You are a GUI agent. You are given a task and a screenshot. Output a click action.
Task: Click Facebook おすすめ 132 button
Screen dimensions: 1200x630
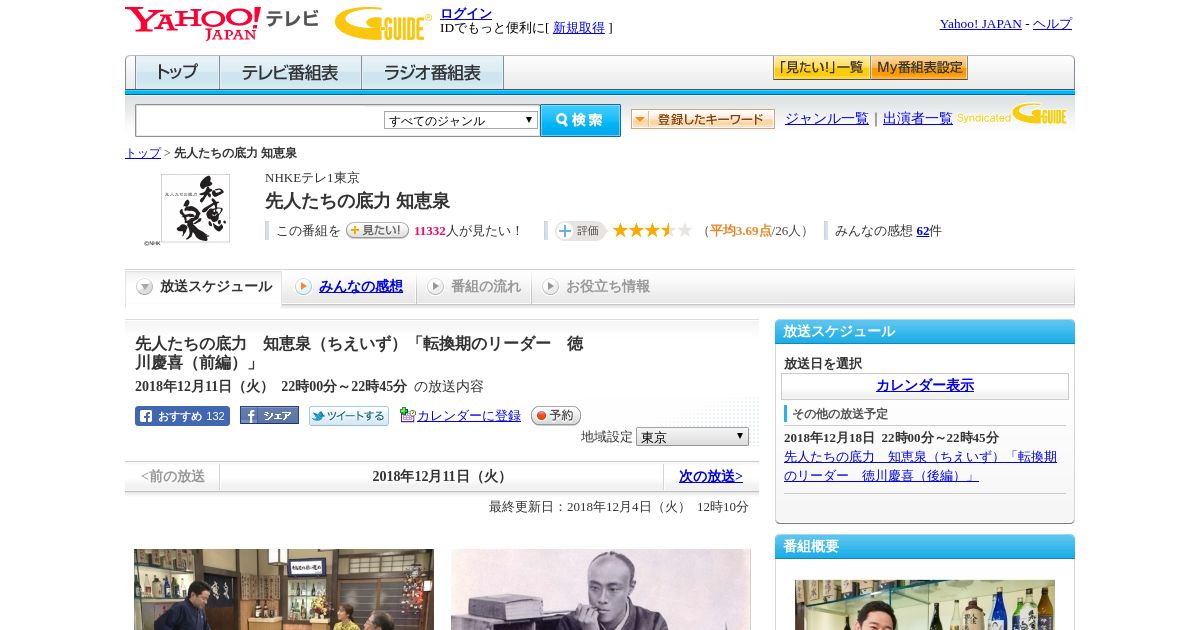pyautogui.click(x=182, y=416)
